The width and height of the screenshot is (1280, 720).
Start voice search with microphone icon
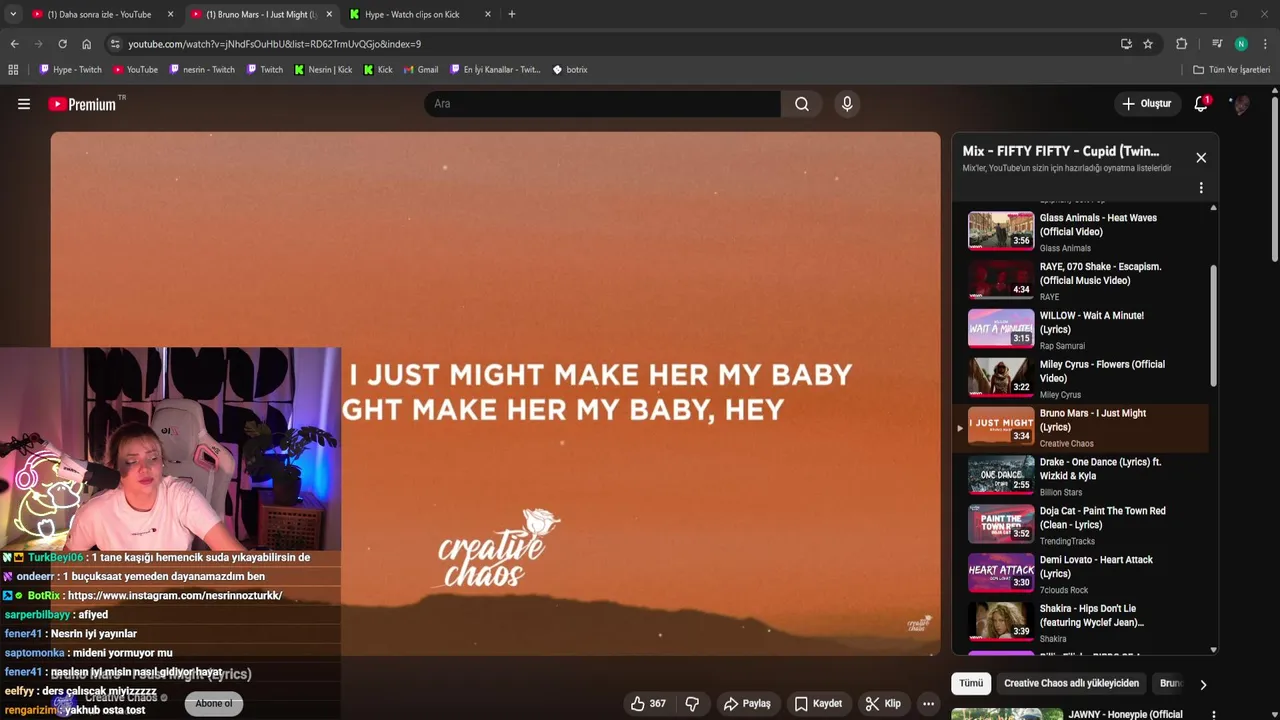[x=847, y=104]
